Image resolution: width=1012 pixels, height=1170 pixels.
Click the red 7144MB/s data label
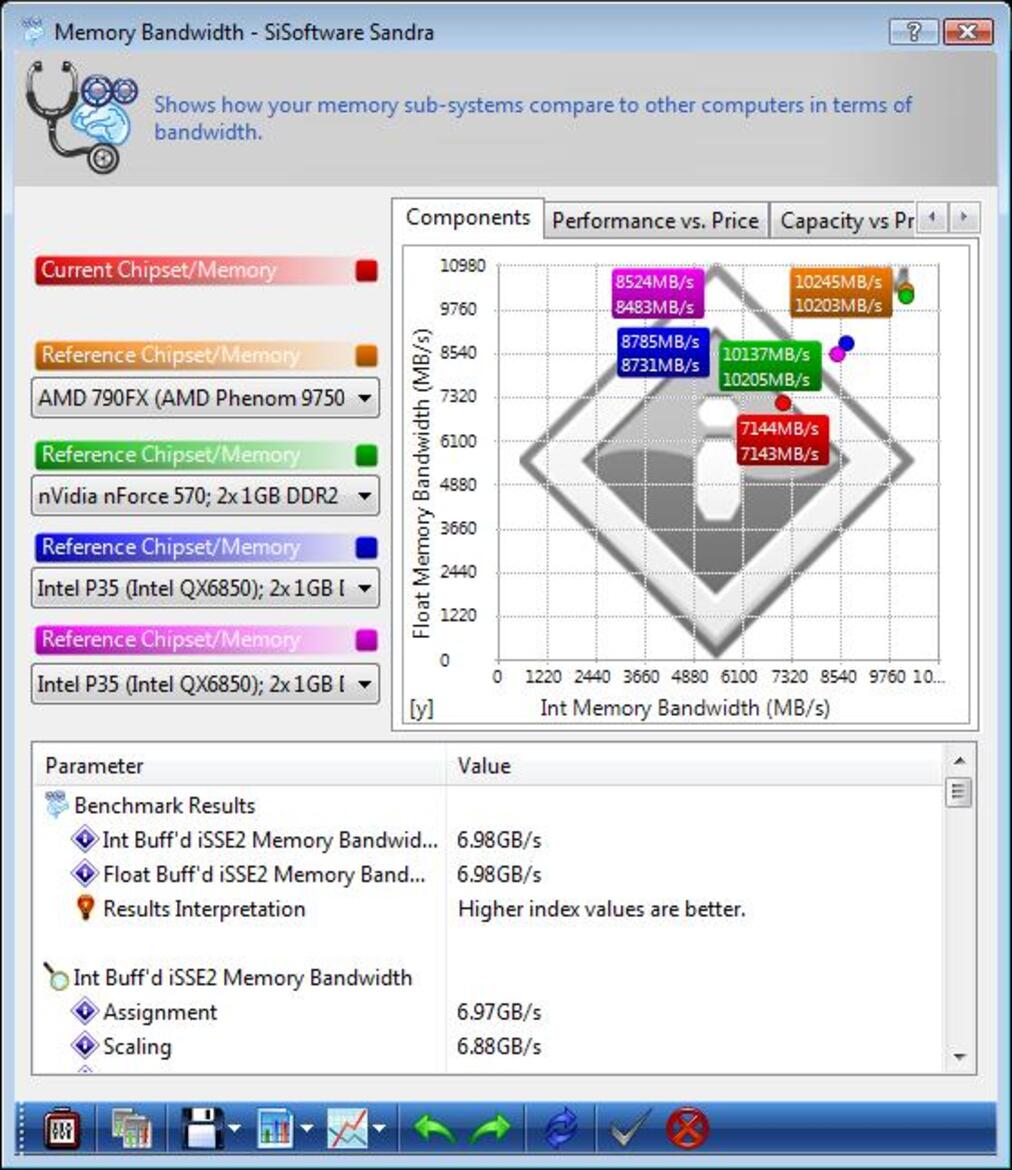coord(781,440)
